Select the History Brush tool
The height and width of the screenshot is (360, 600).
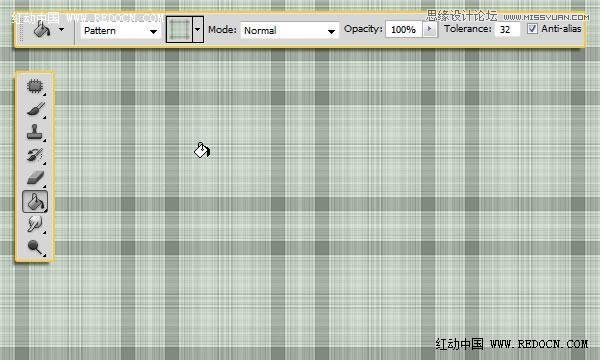click(x=35, y=155)
